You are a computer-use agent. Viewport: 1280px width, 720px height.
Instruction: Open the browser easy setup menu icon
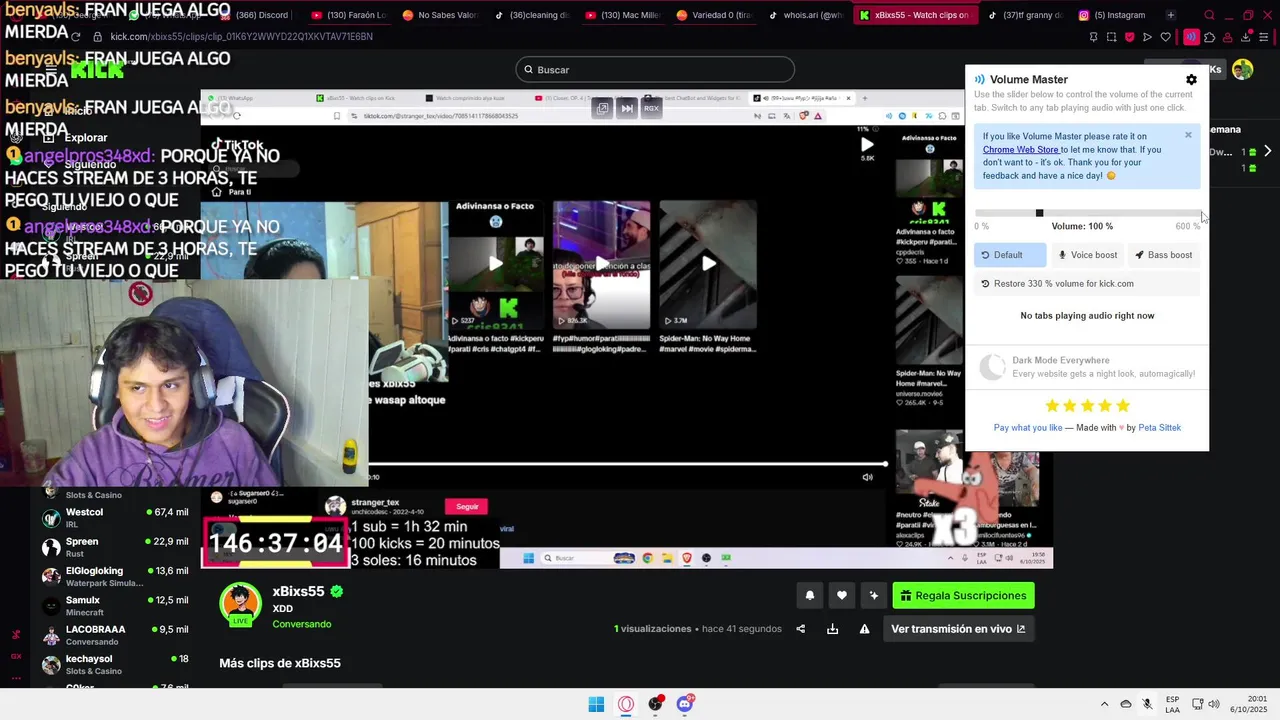(x=1264, y=37)
